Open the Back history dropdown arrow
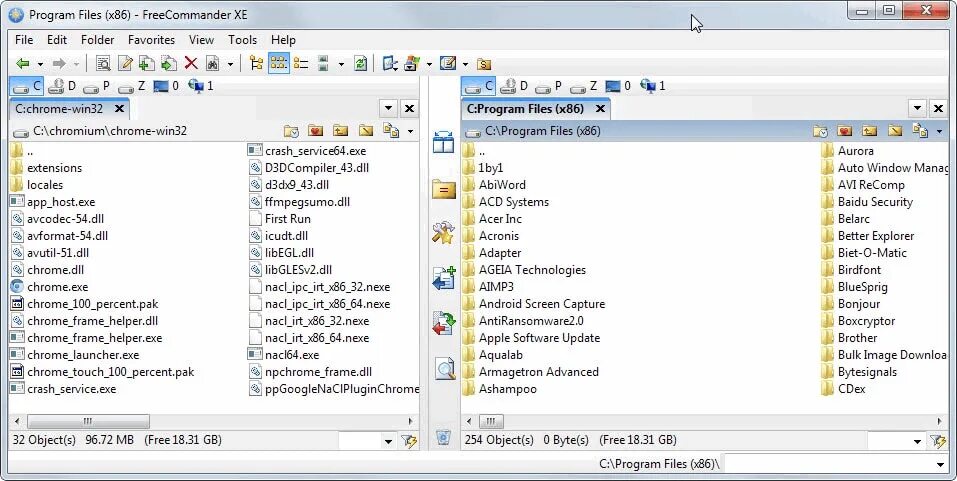Viewport: 957px width, 481px height. [40, 64]
